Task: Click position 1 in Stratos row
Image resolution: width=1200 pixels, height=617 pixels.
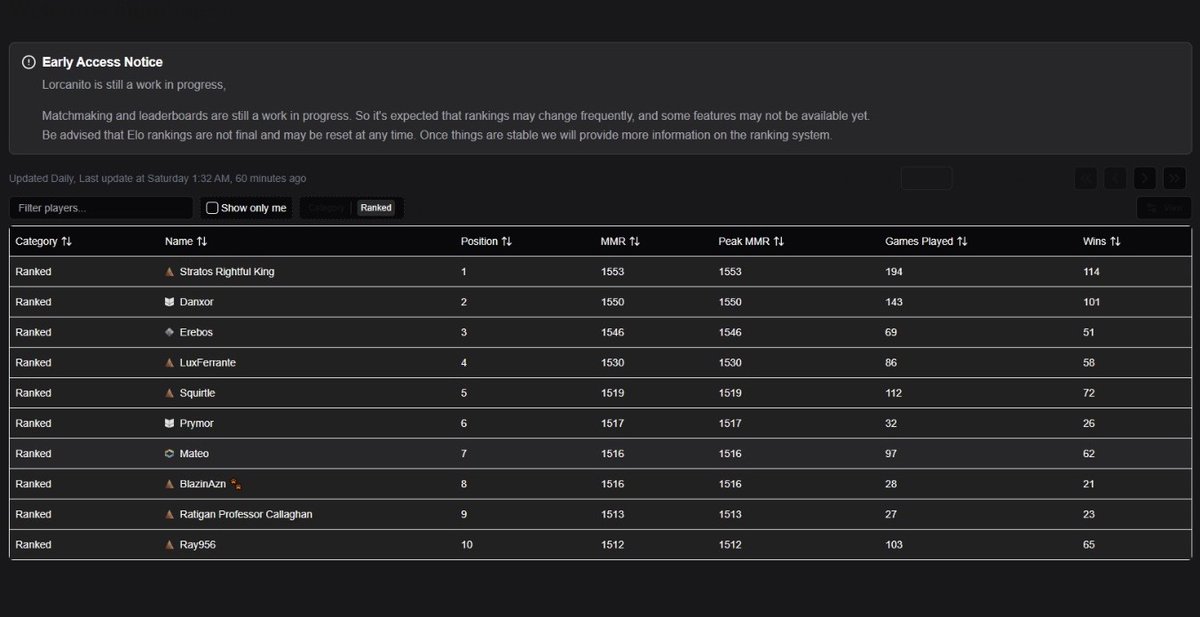Action: coord(464,272)
